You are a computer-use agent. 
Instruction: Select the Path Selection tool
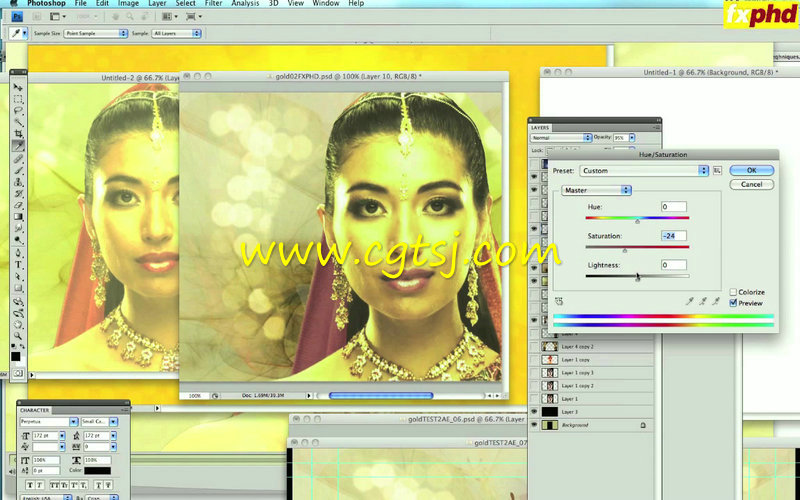coord(18,277)
